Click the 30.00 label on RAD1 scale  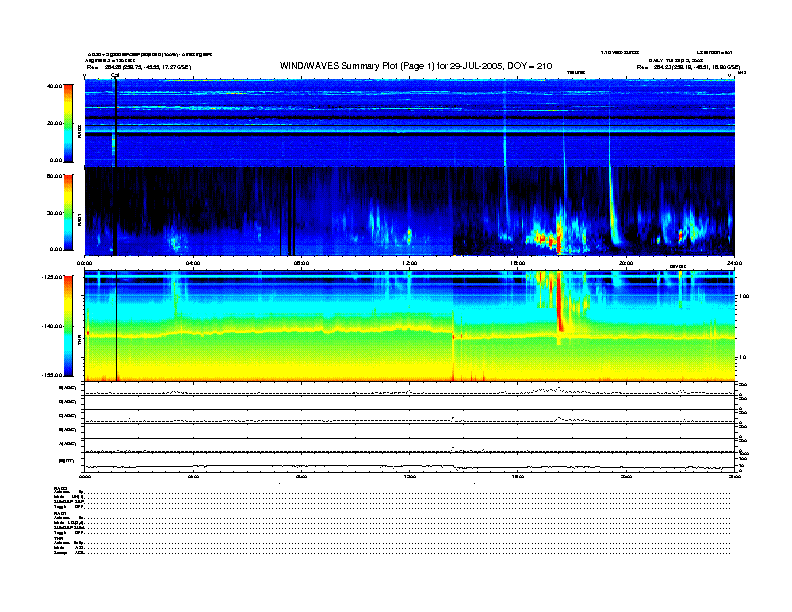click(54, 213)
